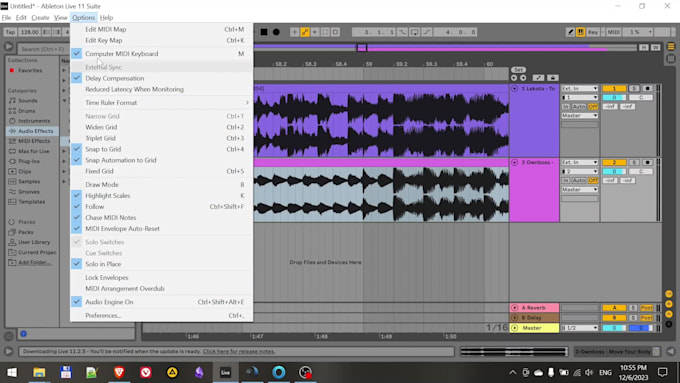Select Grooves category in browser
680x383 pixels.
coord(29,192)
